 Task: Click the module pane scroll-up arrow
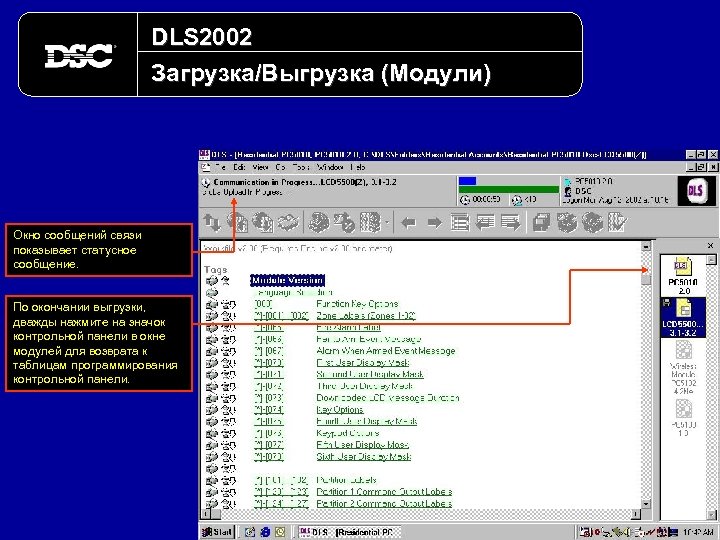click(x=711, y=259)
